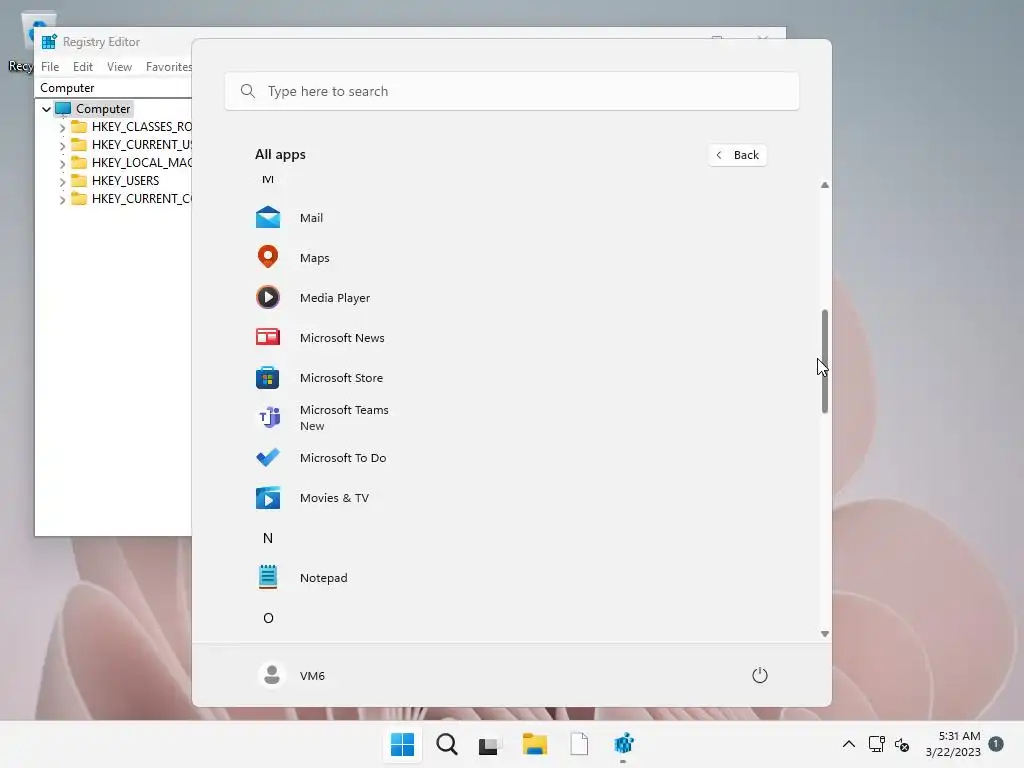The height and width of the screenshot is (768, 1024).
Task: Open Microsoft News icon
Action: [x=268, y=337]
